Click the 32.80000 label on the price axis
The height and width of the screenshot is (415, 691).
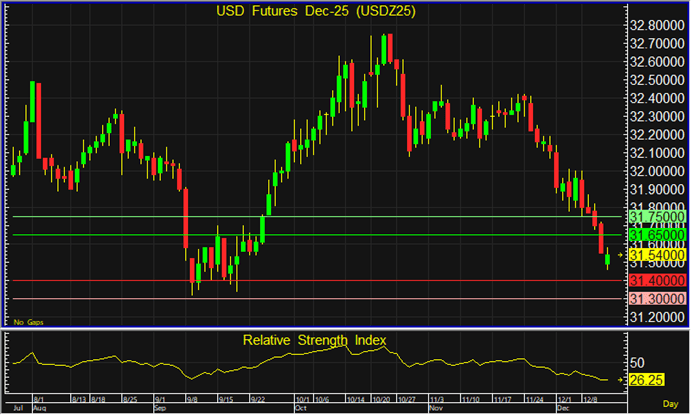(x=655, y=25)
